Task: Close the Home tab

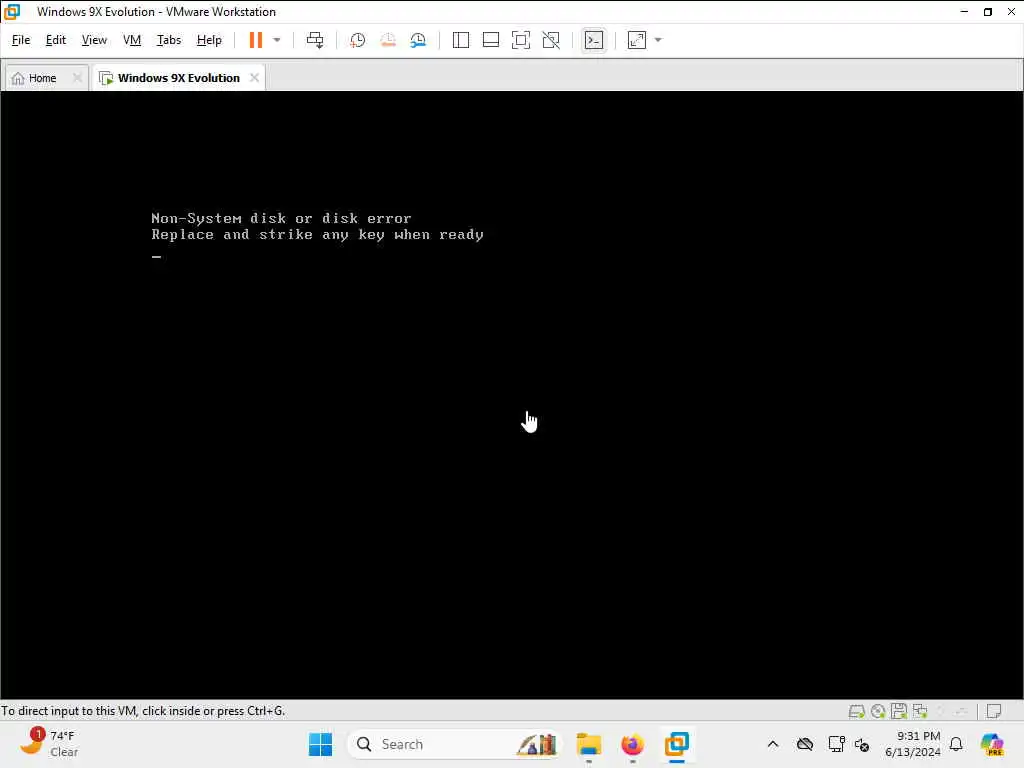Action: pos(77,78)
